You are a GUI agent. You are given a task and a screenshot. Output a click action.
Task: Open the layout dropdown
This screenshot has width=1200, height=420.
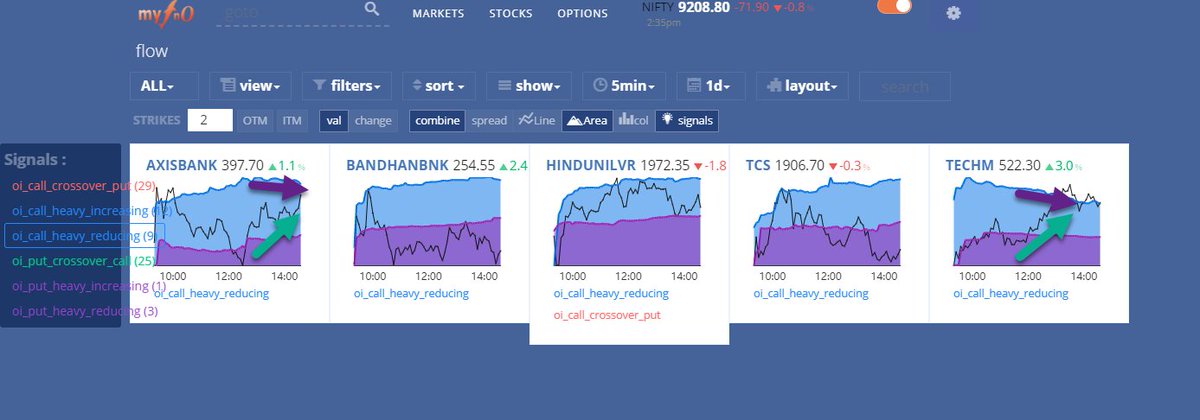802,86
